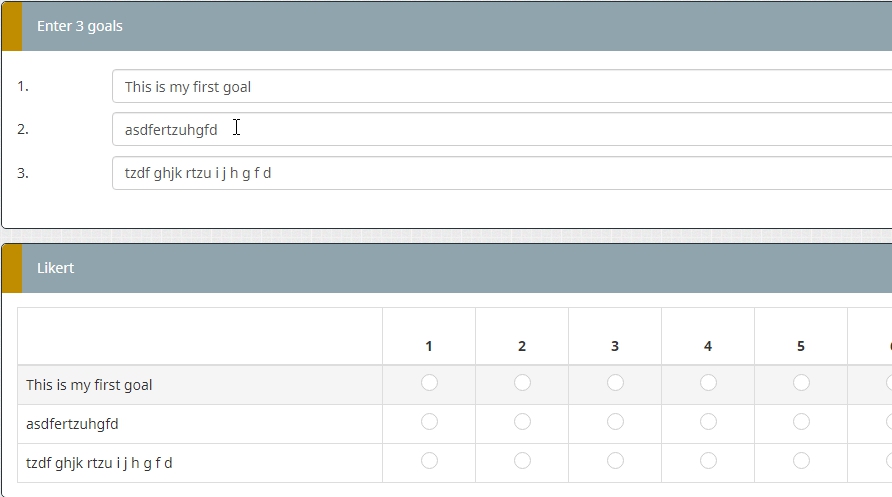Viewport: 892px width, 497px height.
Task: Choose rating 1 for the asdfertzuhgfd row
Action: click(x=429, y=422)
